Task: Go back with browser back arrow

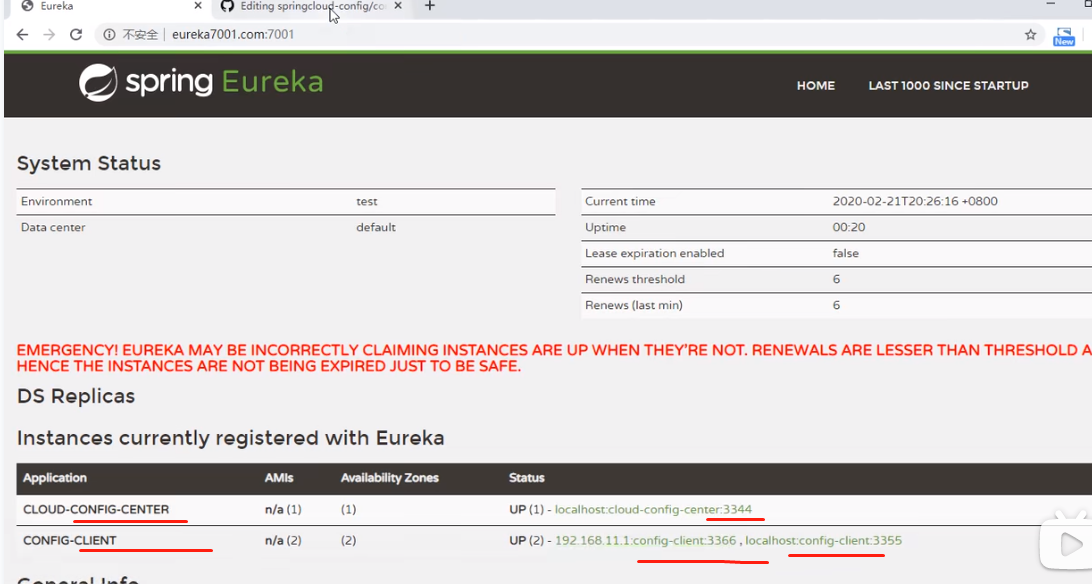Action: 22,35
